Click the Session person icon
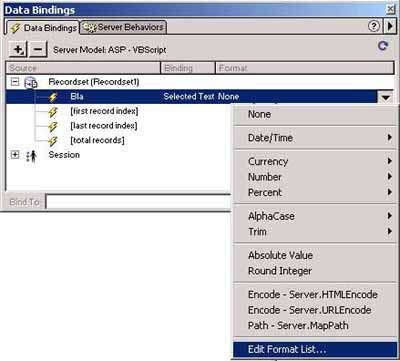 click(31, 156)
